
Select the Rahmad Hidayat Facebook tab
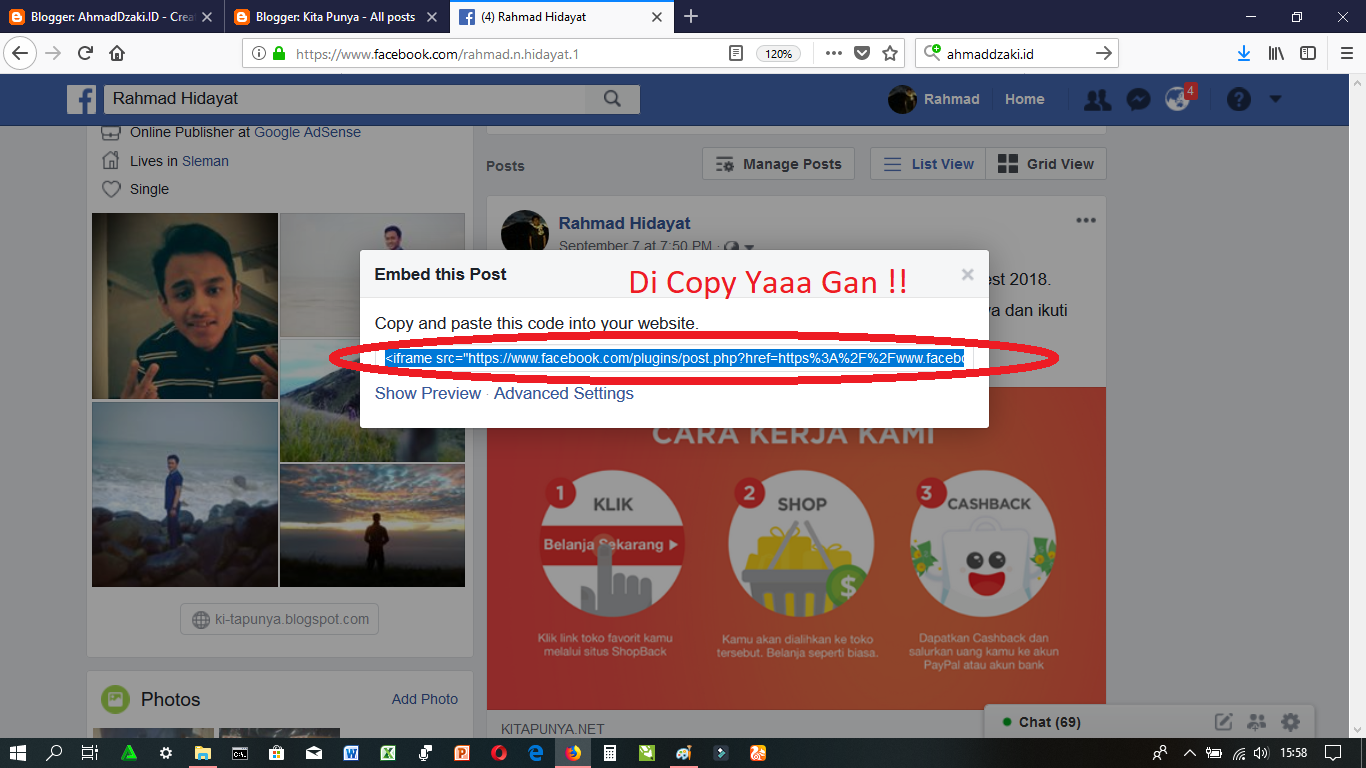561,17
